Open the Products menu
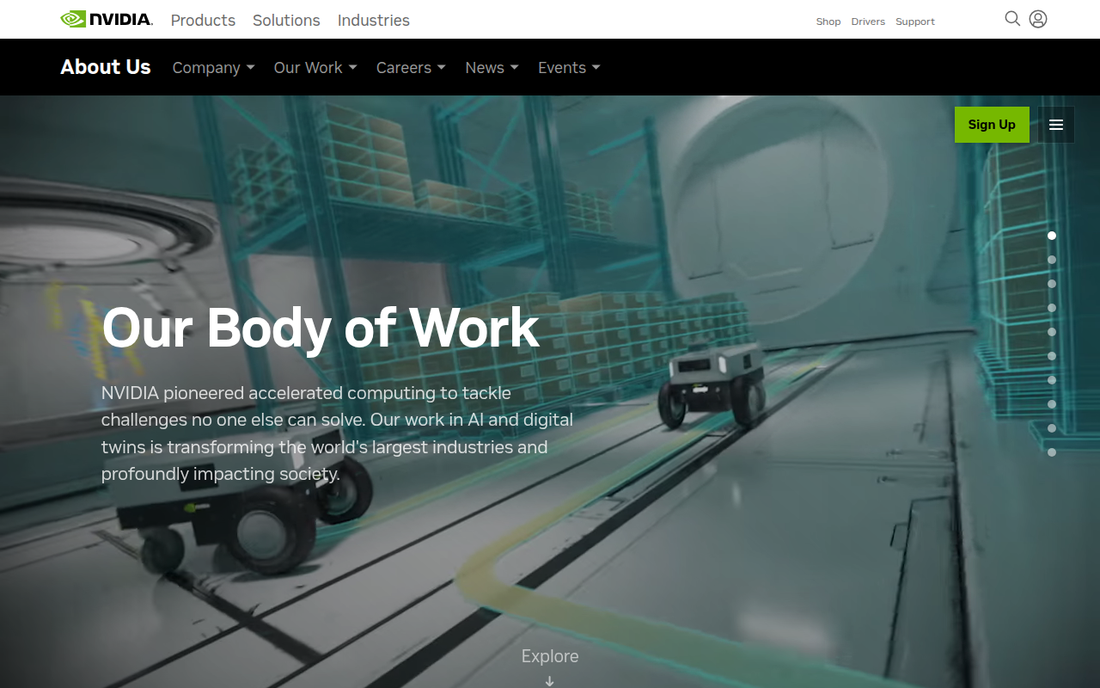 [203, 20]
